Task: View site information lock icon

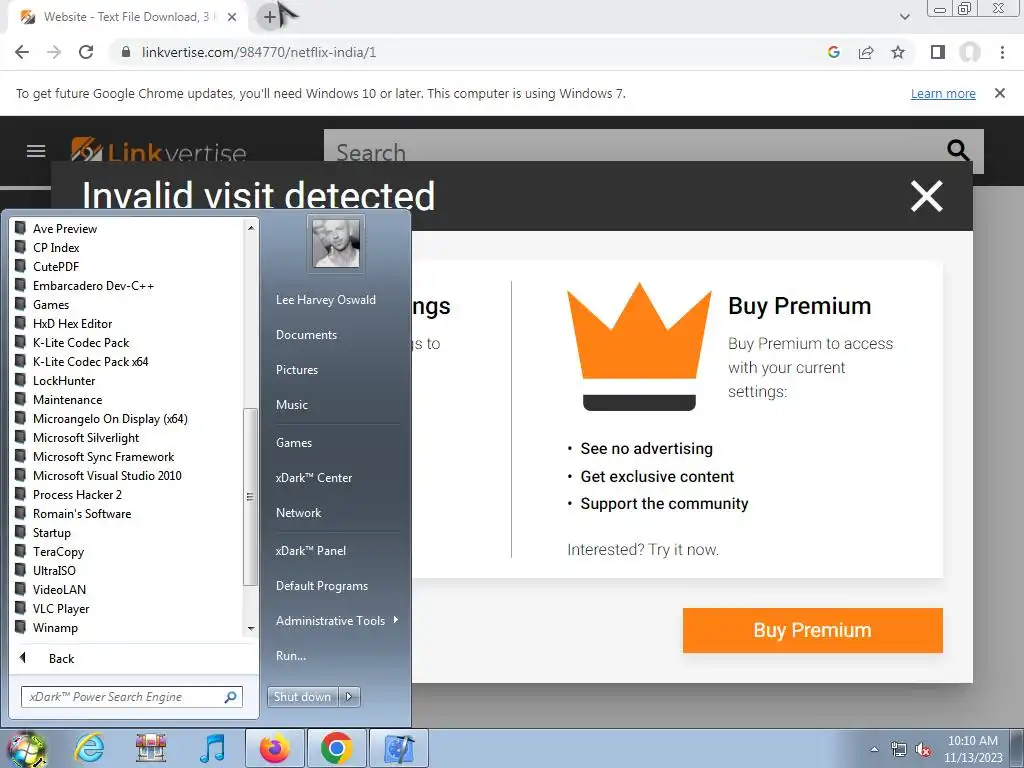Action: point(126,52)
